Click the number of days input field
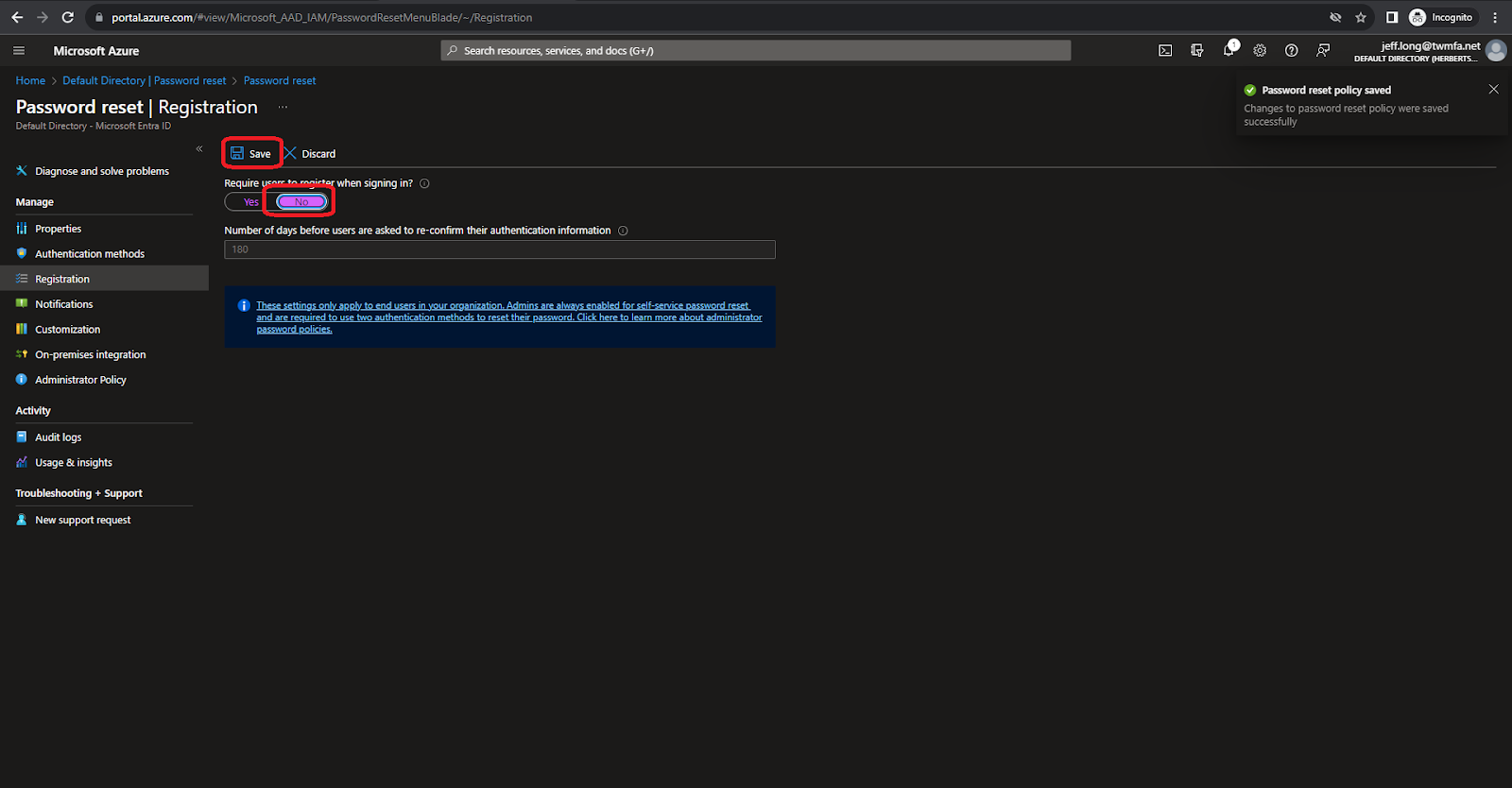 click(500, 249)
